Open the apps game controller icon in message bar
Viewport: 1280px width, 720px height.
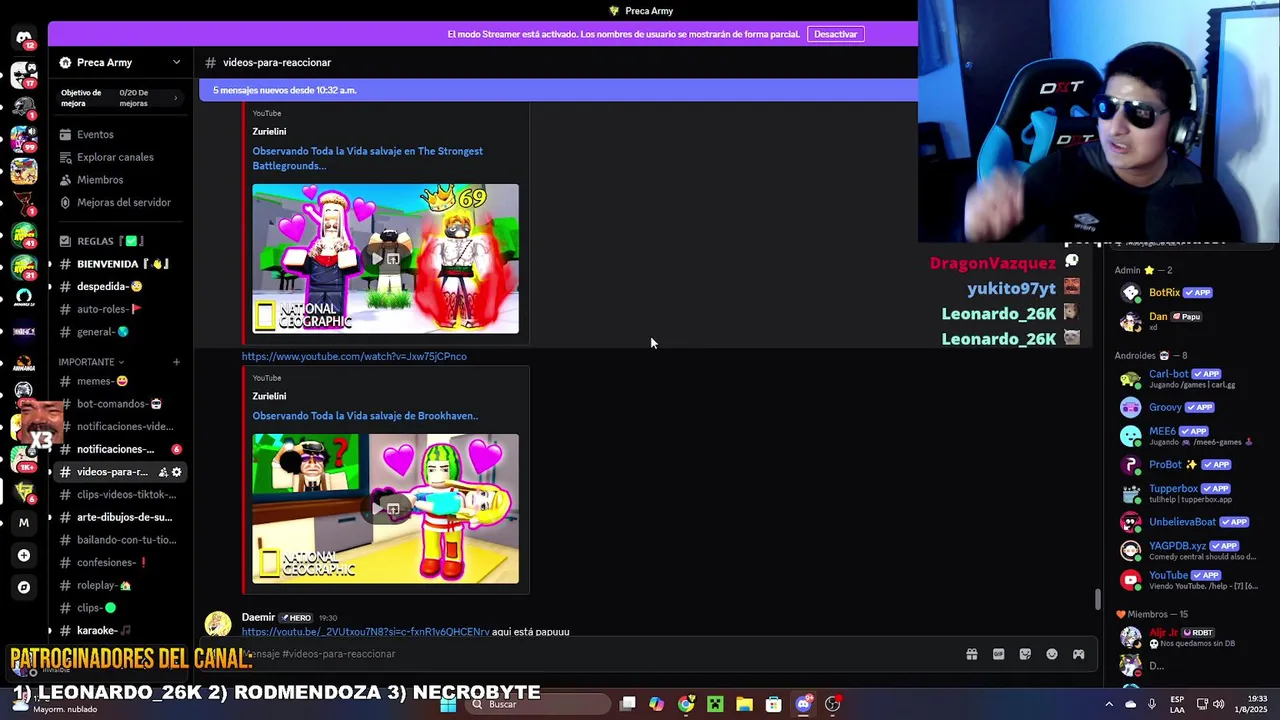[x=1079, y=654]
